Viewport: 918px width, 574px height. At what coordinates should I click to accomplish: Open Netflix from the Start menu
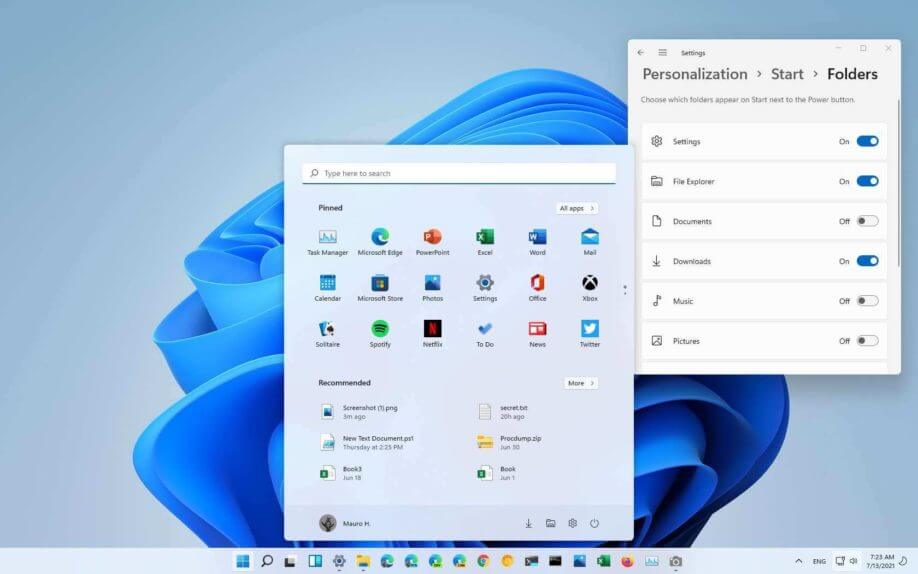click(433, 334)
